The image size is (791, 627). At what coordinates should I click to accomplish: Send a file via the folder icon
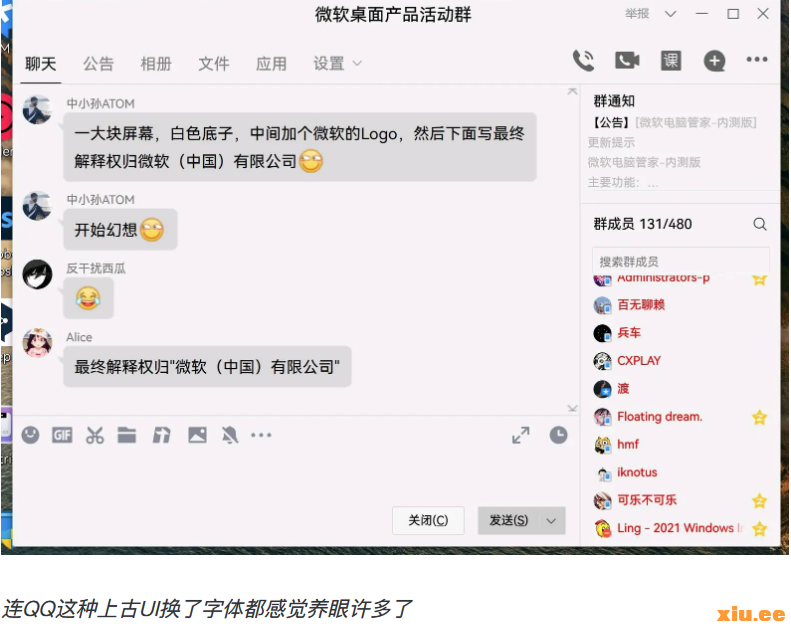[127, 435]
